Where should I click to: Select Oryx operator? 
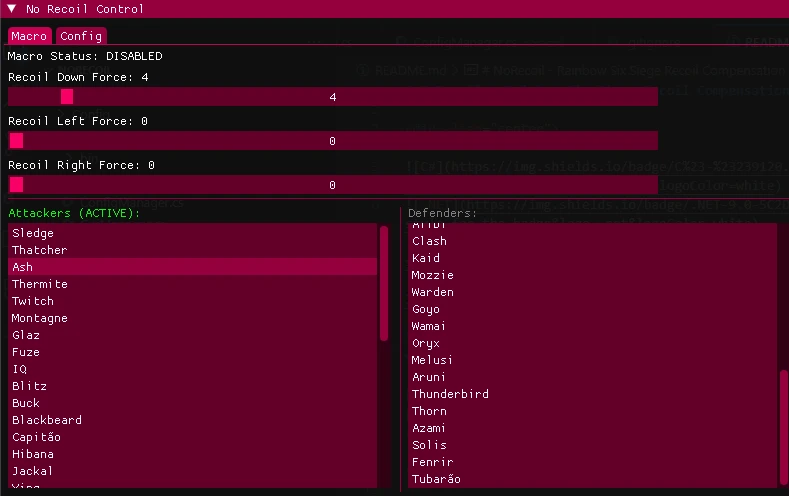pos(592,343)
